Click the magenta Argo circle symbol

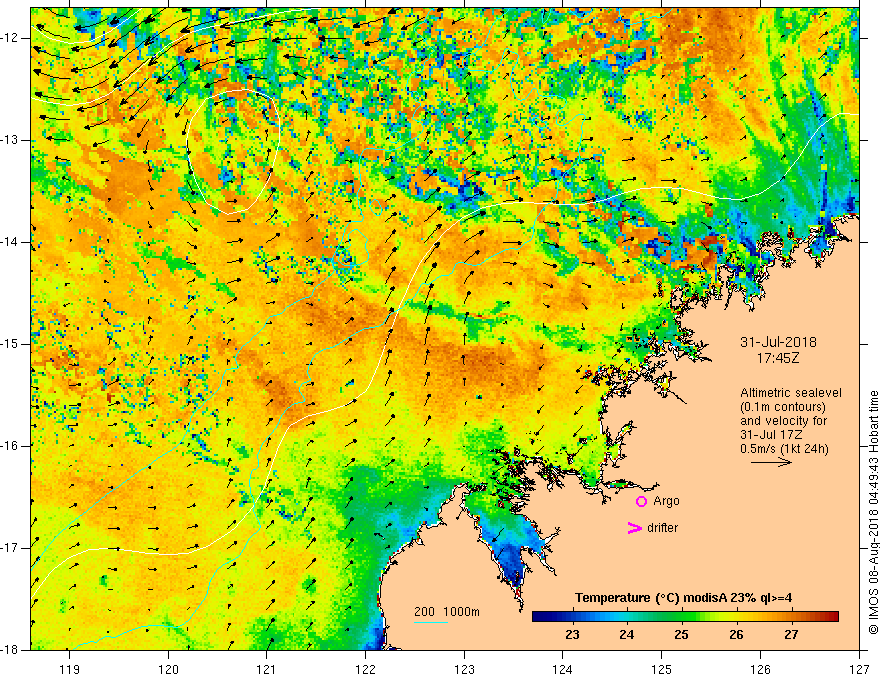pos(641,502)
